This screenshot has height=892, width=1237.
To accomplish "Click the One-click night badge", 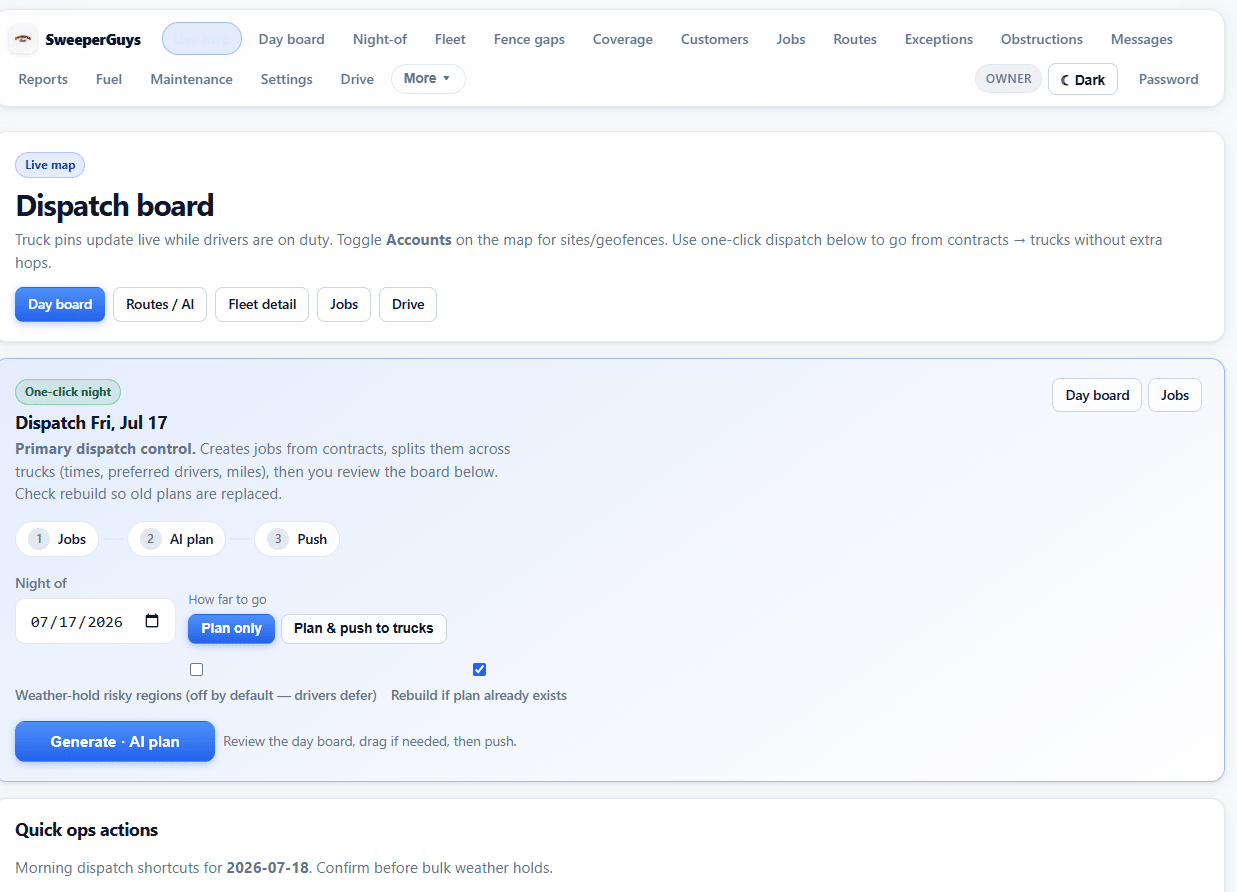I will tap(68, 392).
